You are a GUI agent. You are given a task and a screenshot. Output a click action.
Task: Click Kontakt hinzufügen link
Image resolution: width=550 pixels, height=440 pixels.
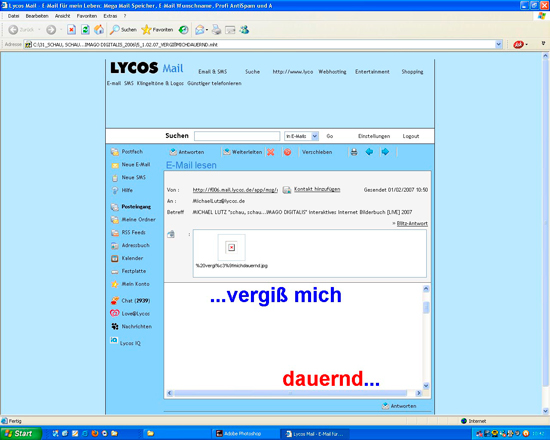(x=317, y=189)
